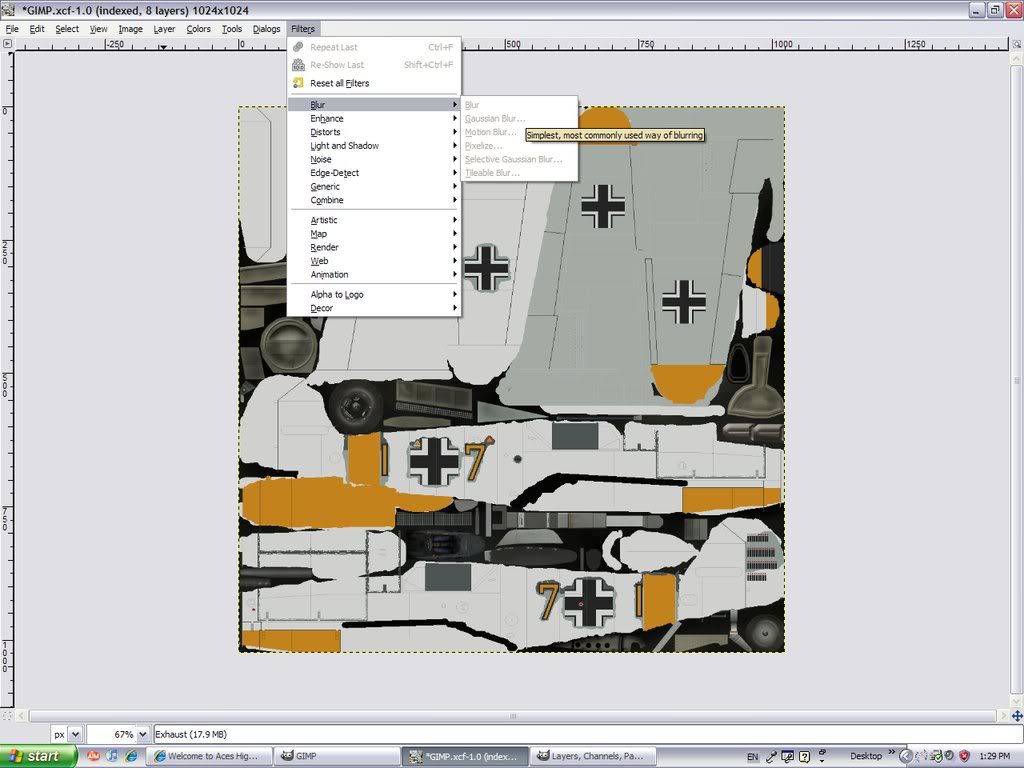
Task: Click the GIMP window title bar icon
Action: click(8, 10)
